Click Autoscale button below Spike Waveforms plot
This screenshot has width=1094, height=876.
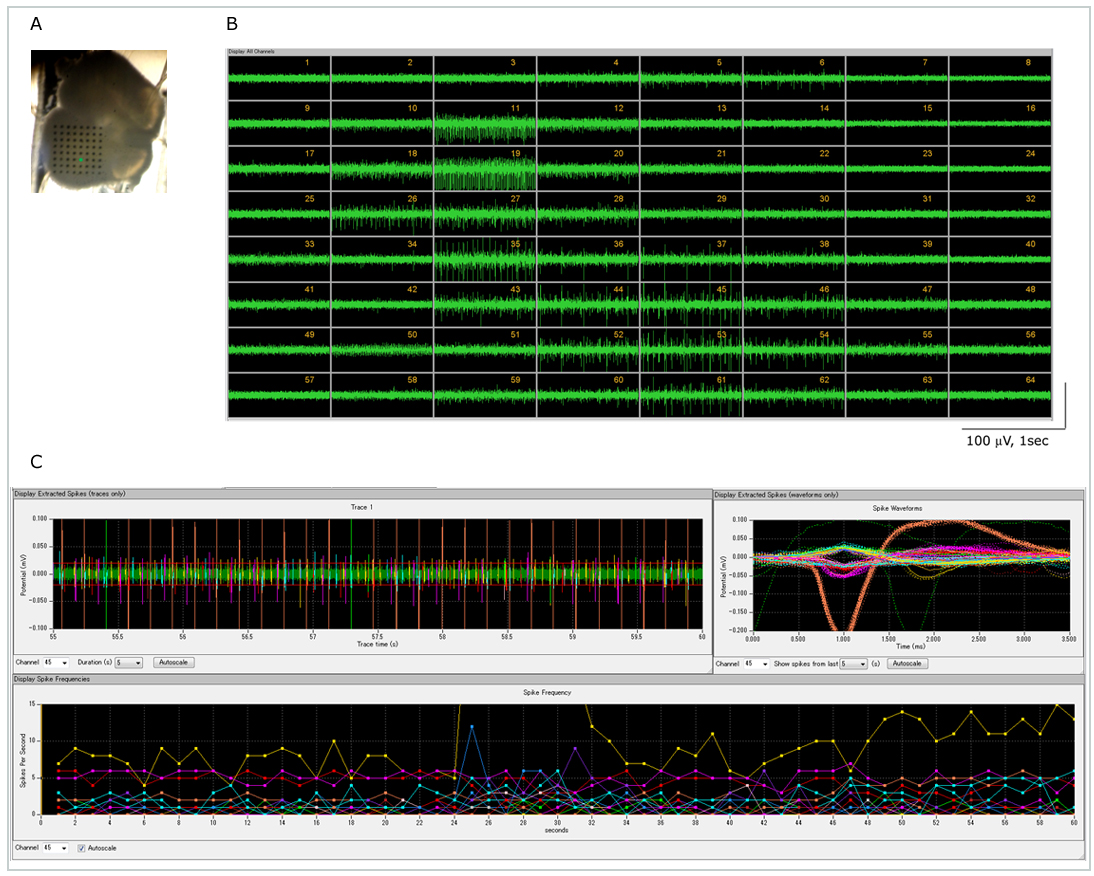pyautogui.click(x=907, y=663)
